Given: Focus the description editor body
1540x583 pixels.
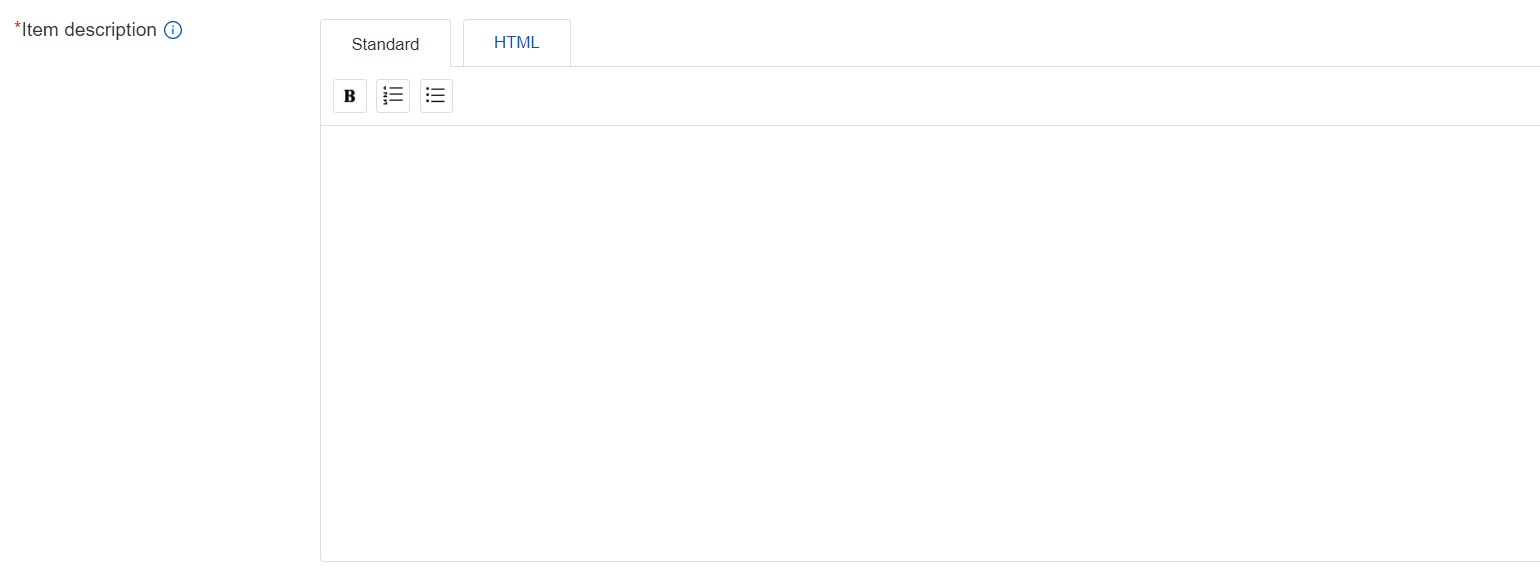Looking at the screenshot, I should [x=930, y=340].
